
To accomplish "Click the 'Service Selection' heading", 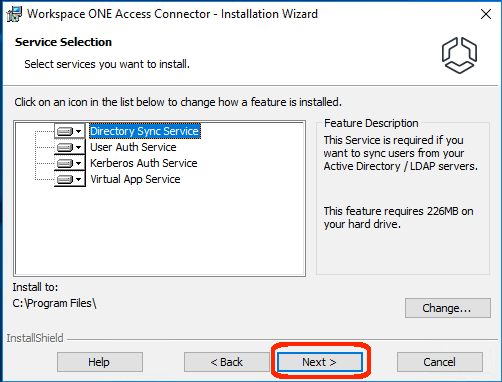I will 63,42.
